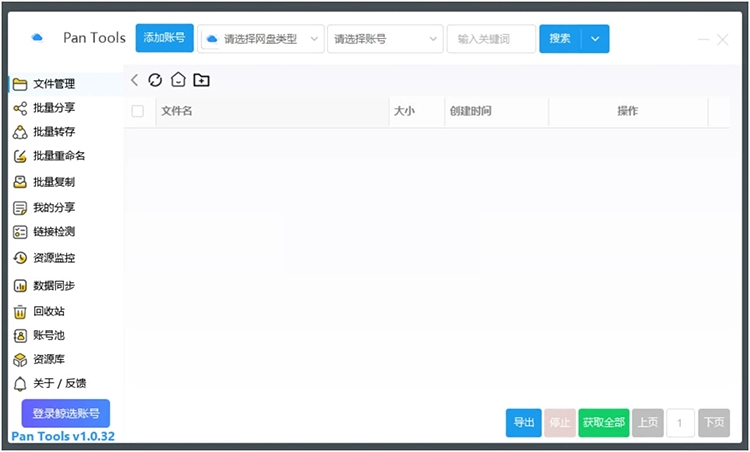Open 关于 / 反馈 bell item

[59, 383]
